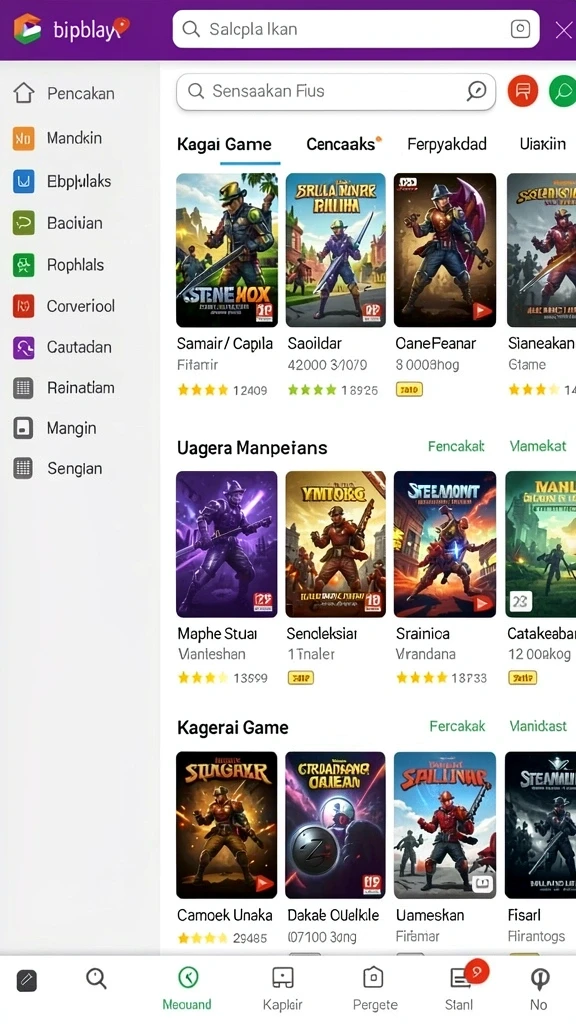Open the No bottom navigation icon
The height and width of the screenshot is (1024, 576).
click(539, 978)
